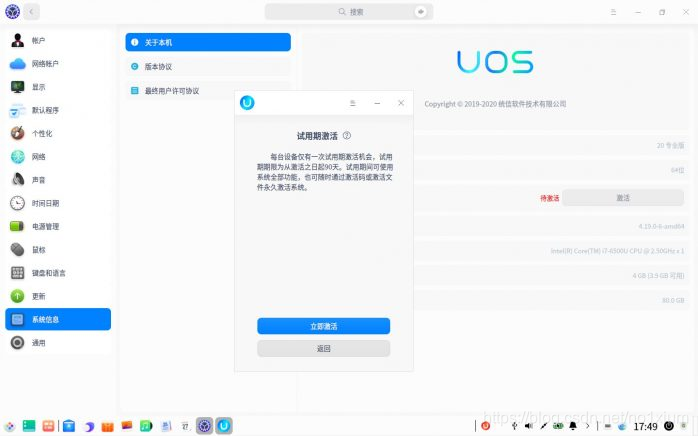The image size is (698, 436).
Task: Click the USB device tray icon
Action: [x=514, y=426]
